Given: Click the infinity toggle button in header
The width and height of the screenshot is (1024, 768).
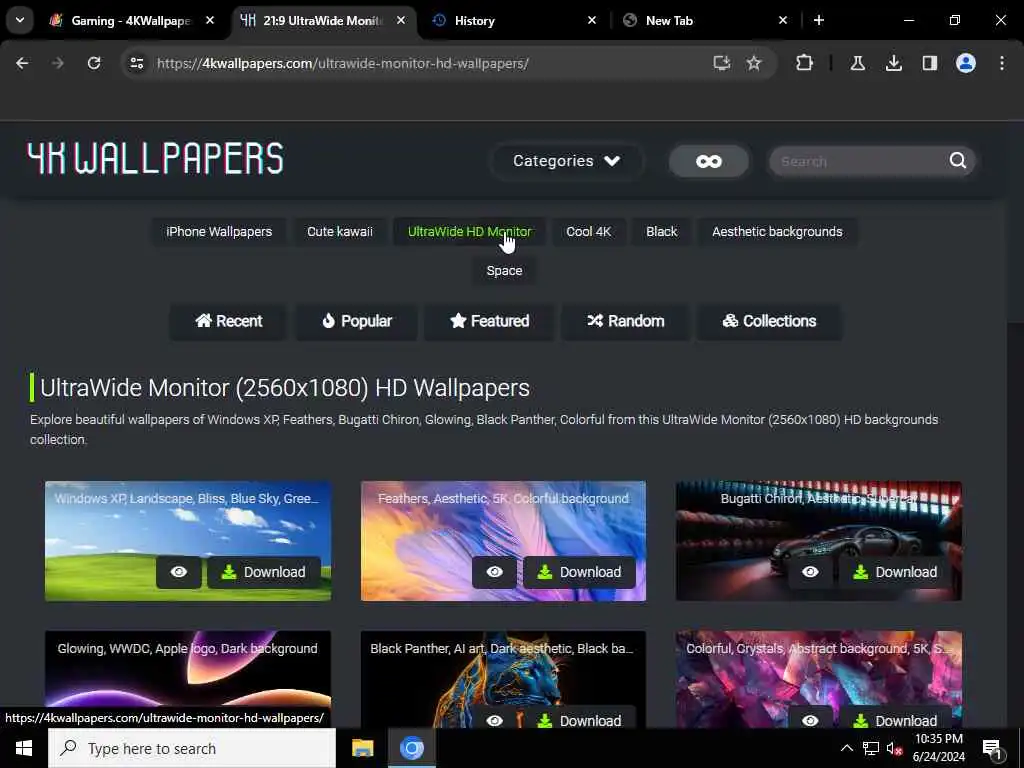Looking at the screenshot, I should pos(709,161).
